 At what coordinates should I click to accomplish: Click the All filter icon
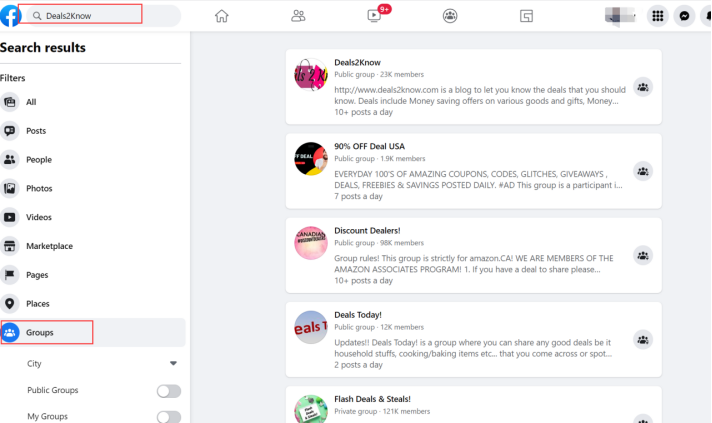coord(10,102)
